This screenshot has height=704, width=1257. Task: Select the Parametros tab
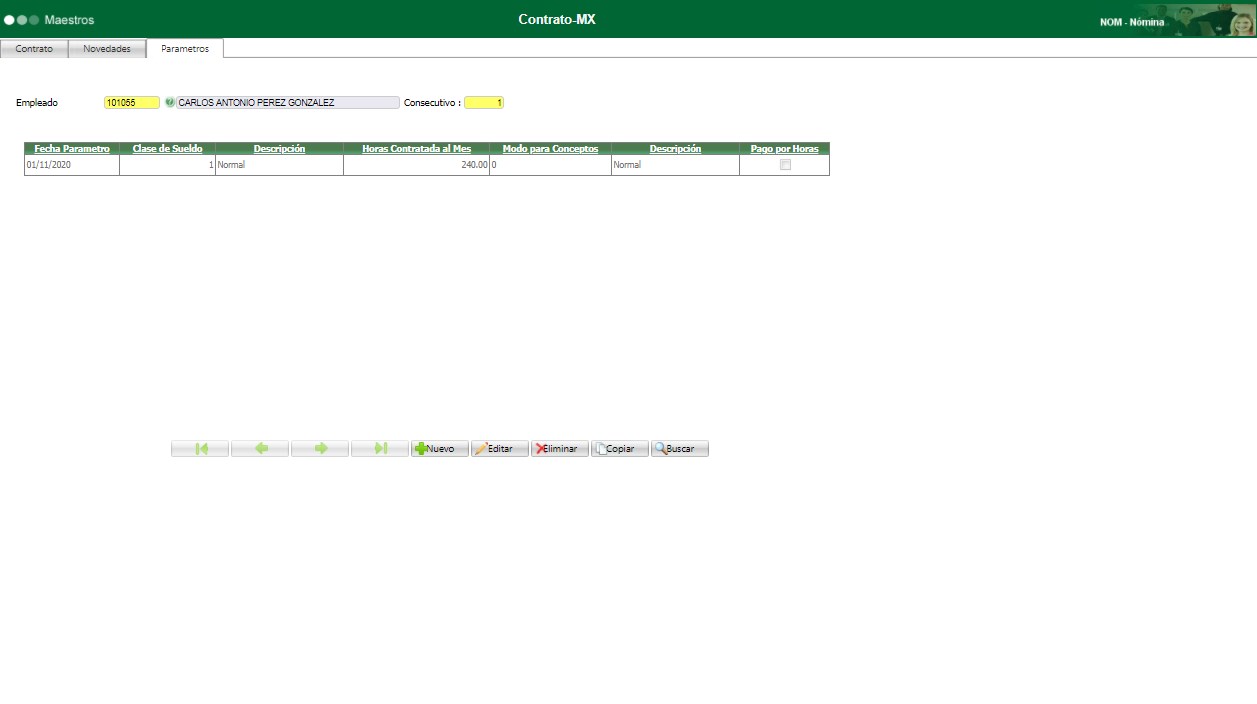(x=185, y=48)
